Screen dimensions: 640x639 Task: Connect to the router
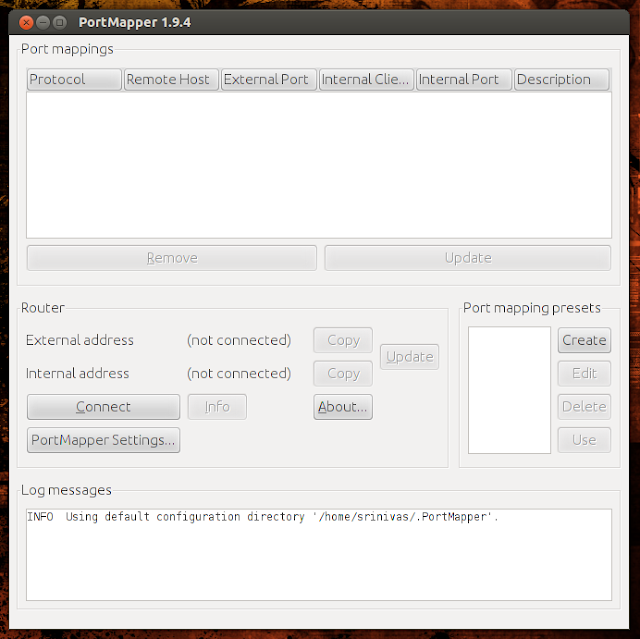pyautogui.click(x=103, y=407)
